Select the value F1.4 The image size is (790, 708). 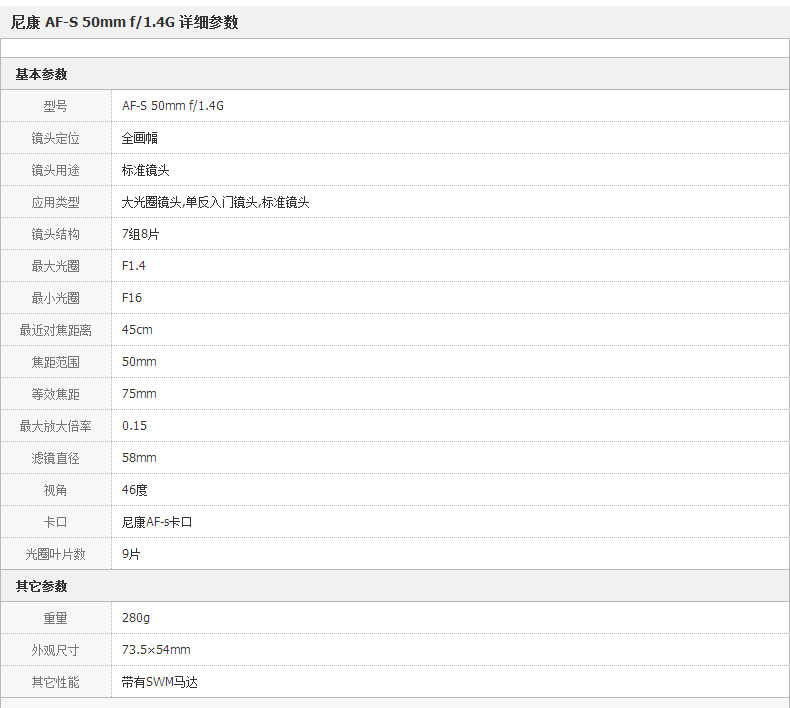point(134,266)
